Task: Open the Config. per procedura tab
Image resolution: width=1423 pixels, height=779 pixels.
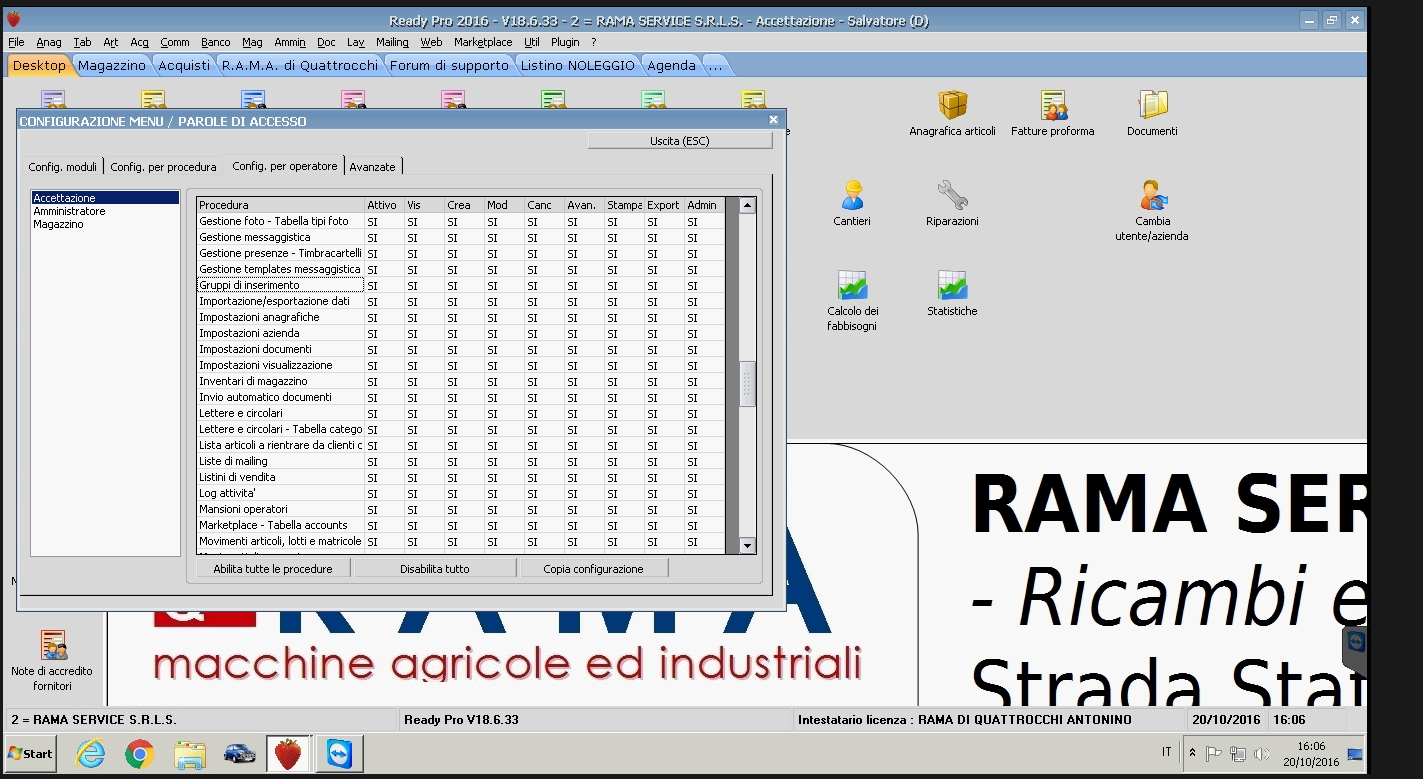Action: pyautogui.click(x=163, y=167)
